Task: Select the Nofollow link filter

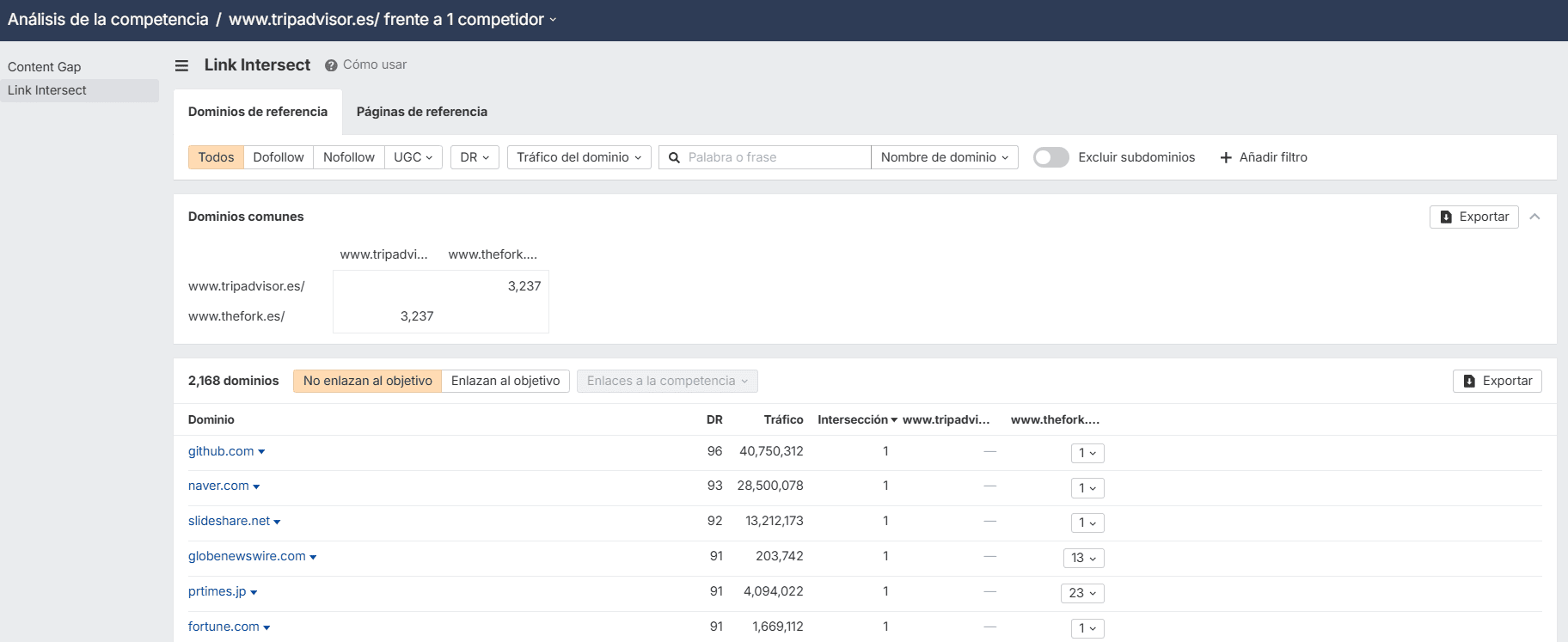Action: pyautogui.click(x=349, y=157)
